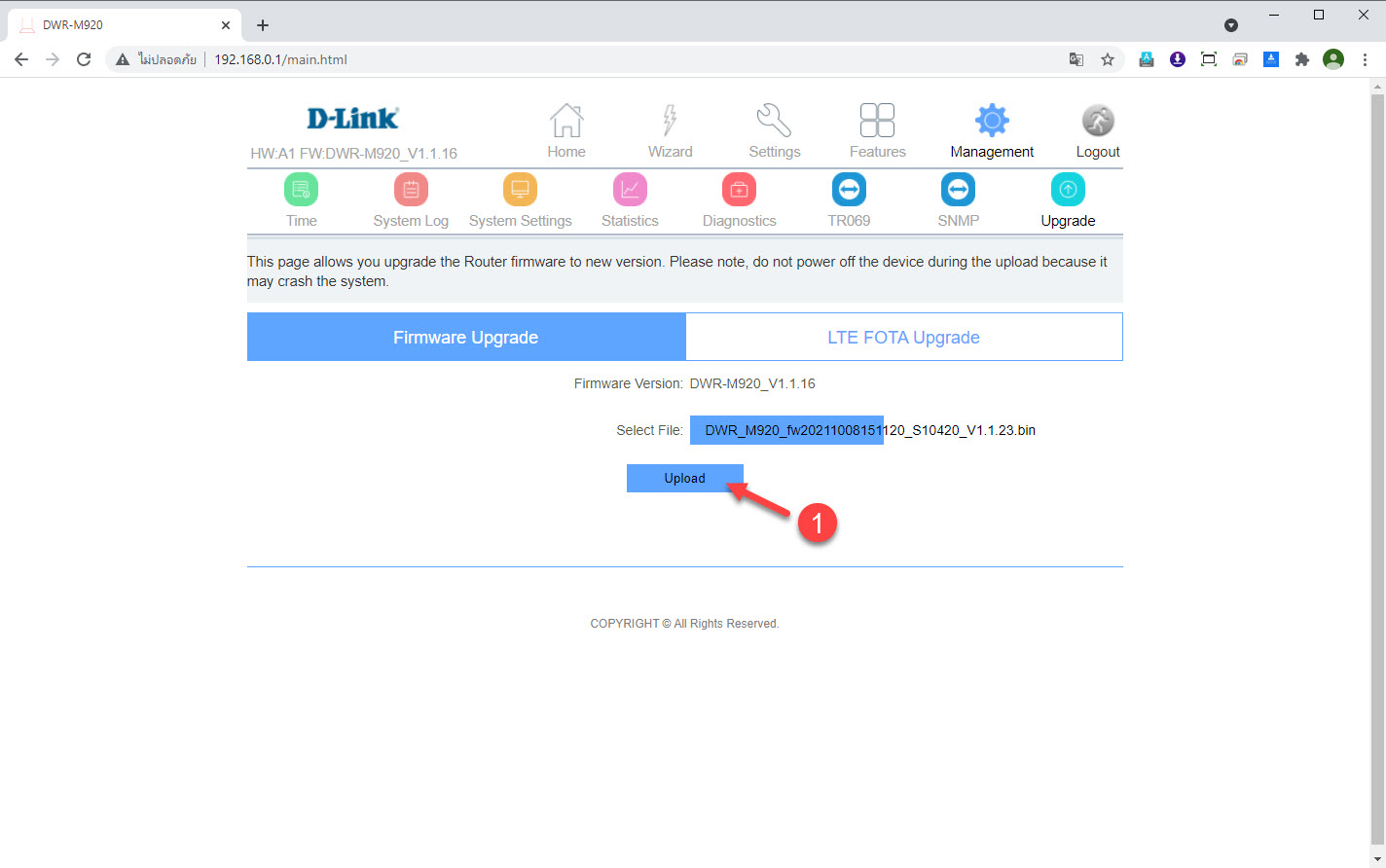Click the Logout running-man icon

click(1098, 121)
